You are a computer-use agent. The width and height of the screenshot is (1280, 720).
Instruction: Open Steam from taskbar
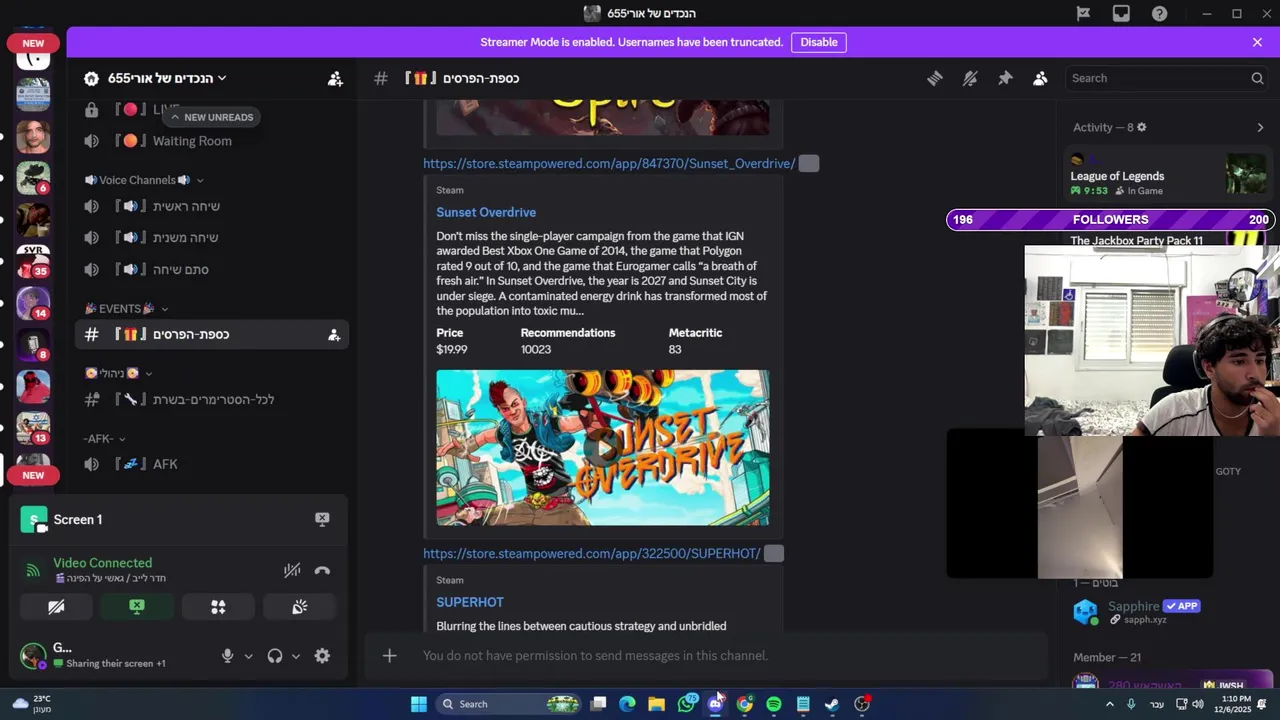(832, 704)
